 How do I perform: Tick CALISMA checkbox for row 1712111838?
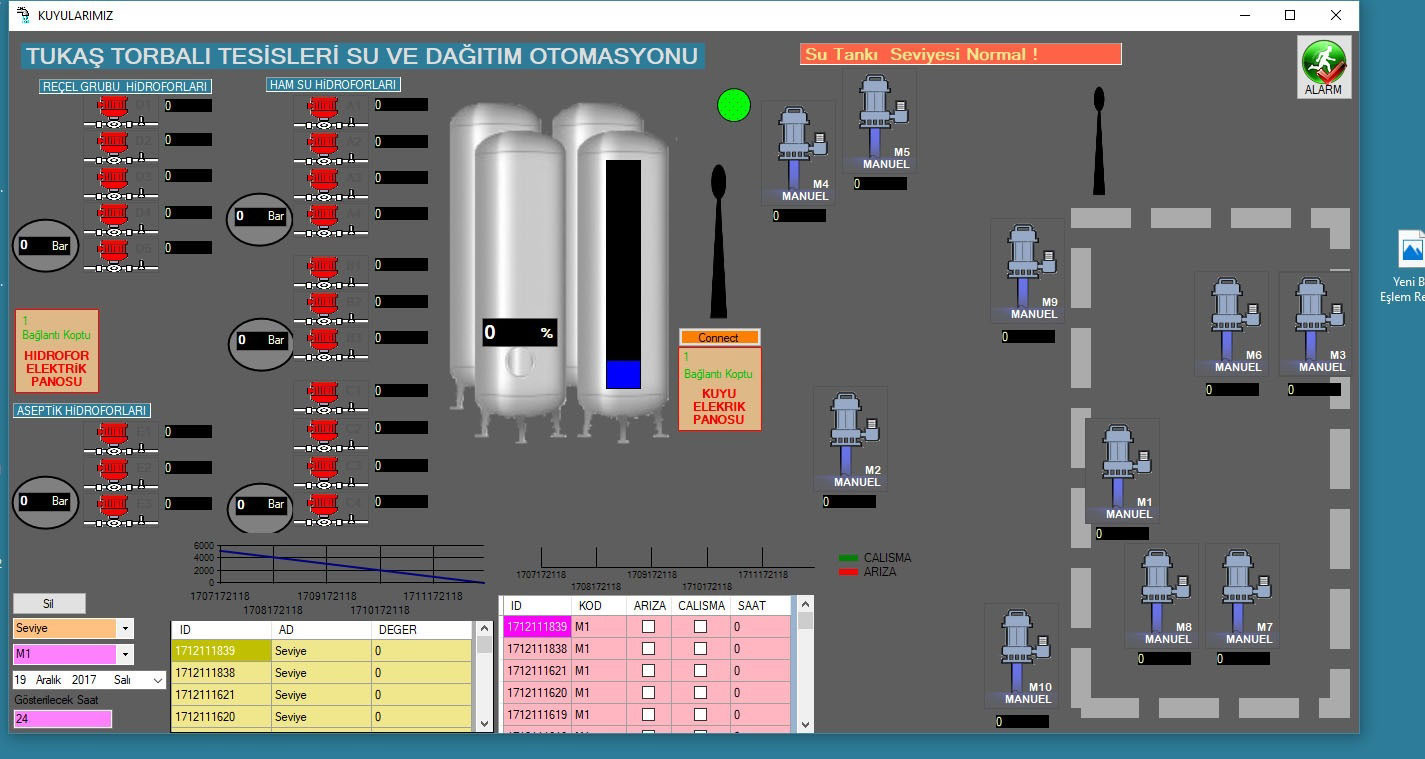700,649
